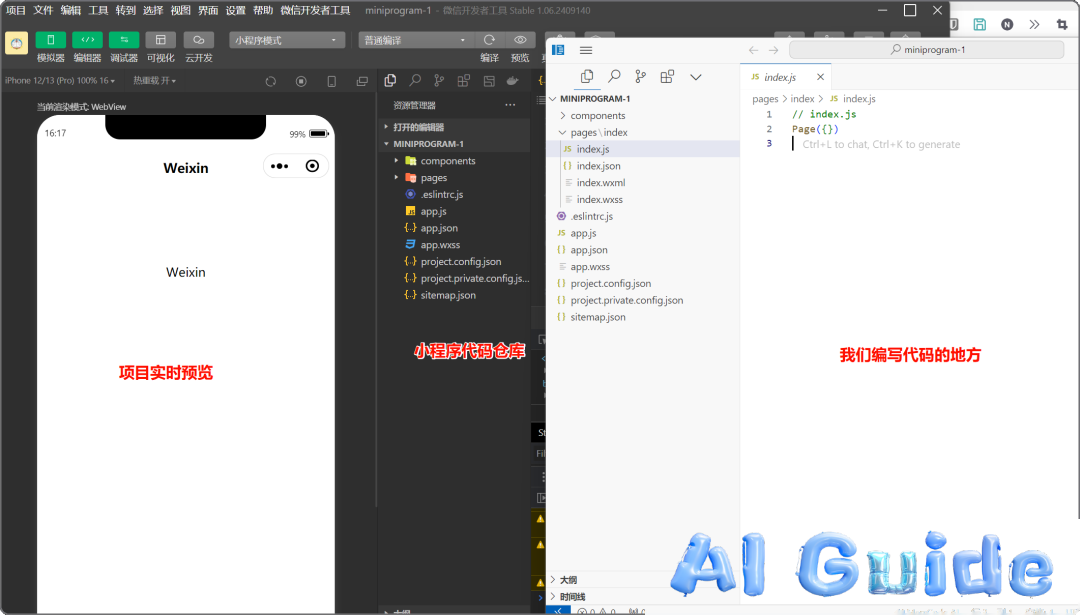Open 云开发 cloud development
Viewport: 1080px width, 615px height.
pos(198,40)
